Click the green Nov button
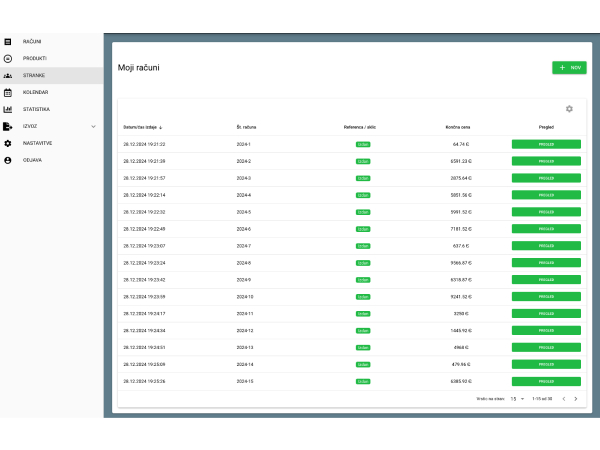Image resolution: width=600 pixels, height=450 pixels. [x=569, y=68]
